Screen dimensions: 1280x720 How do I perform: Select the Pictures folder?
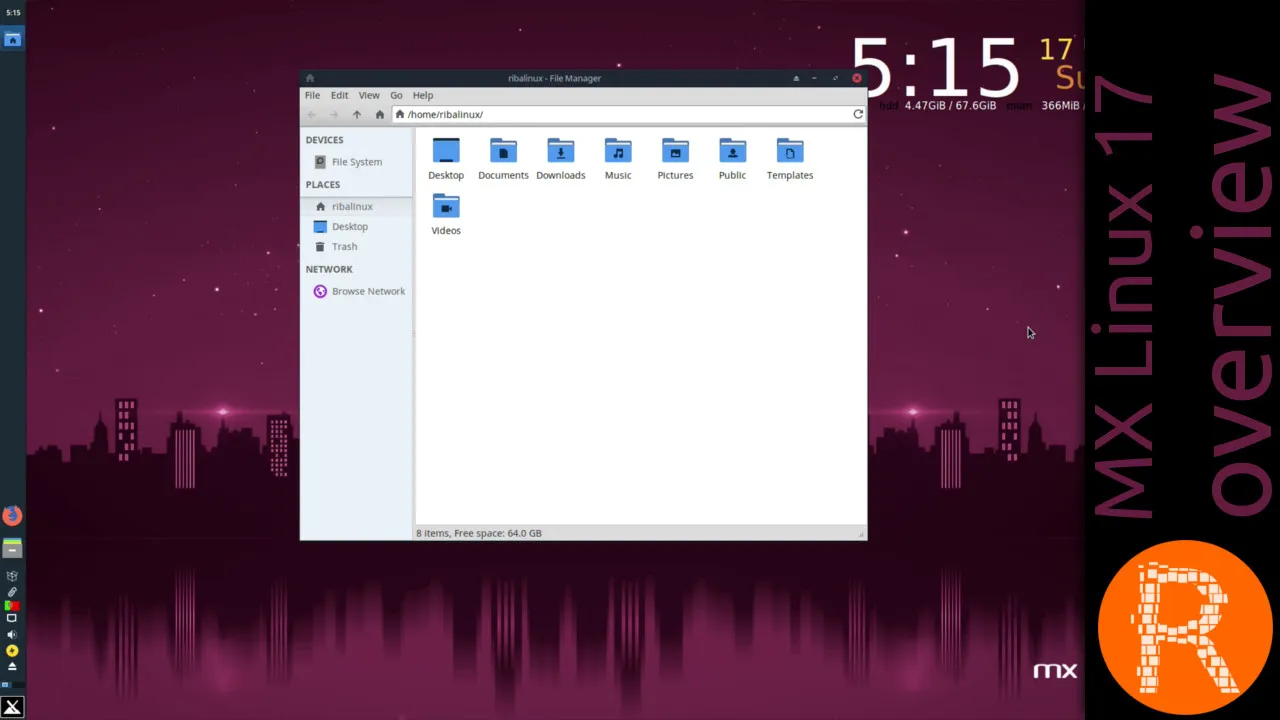pos(675,159)
